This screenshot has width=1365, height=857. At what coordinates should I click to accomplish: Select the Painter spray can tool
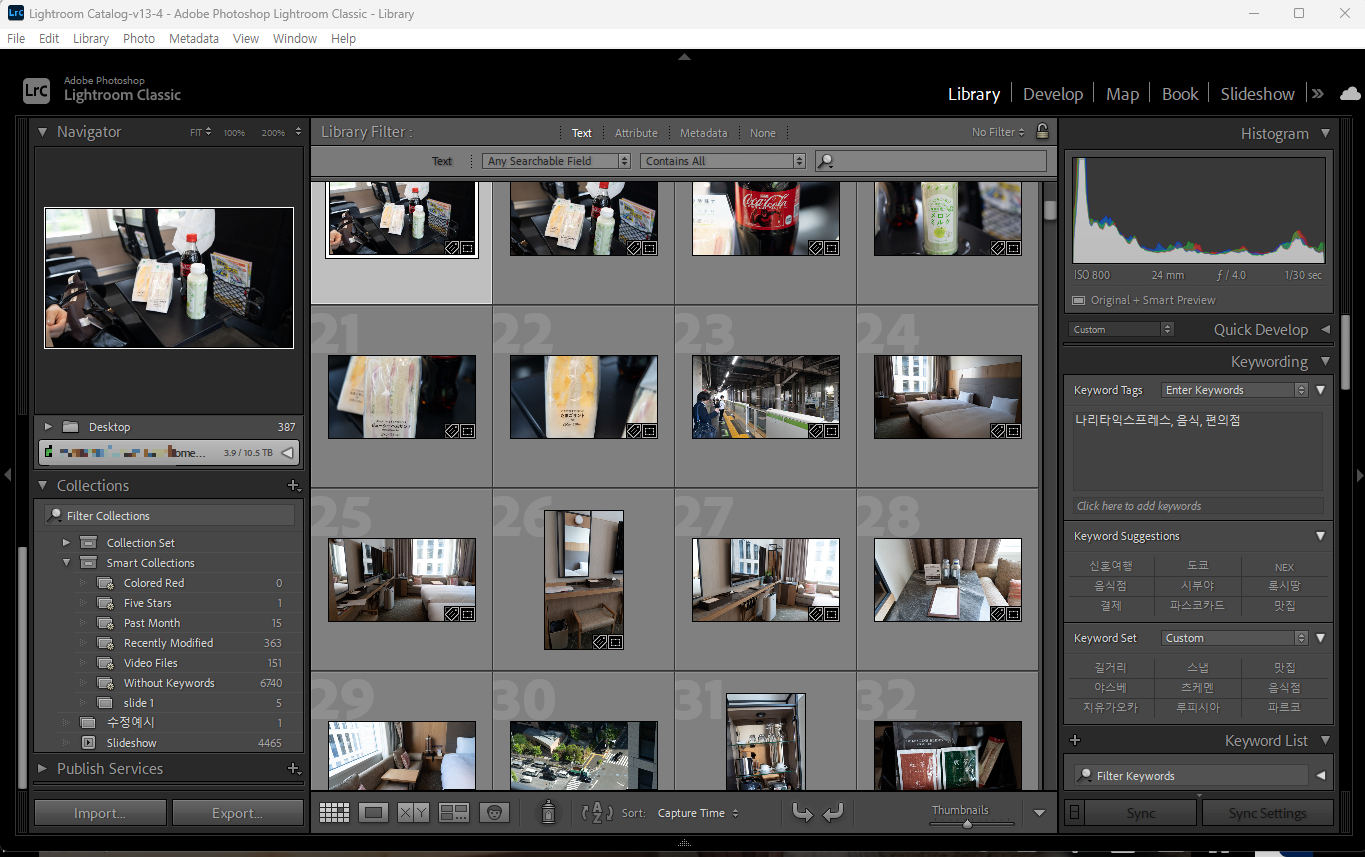click(x=548, y=813)
